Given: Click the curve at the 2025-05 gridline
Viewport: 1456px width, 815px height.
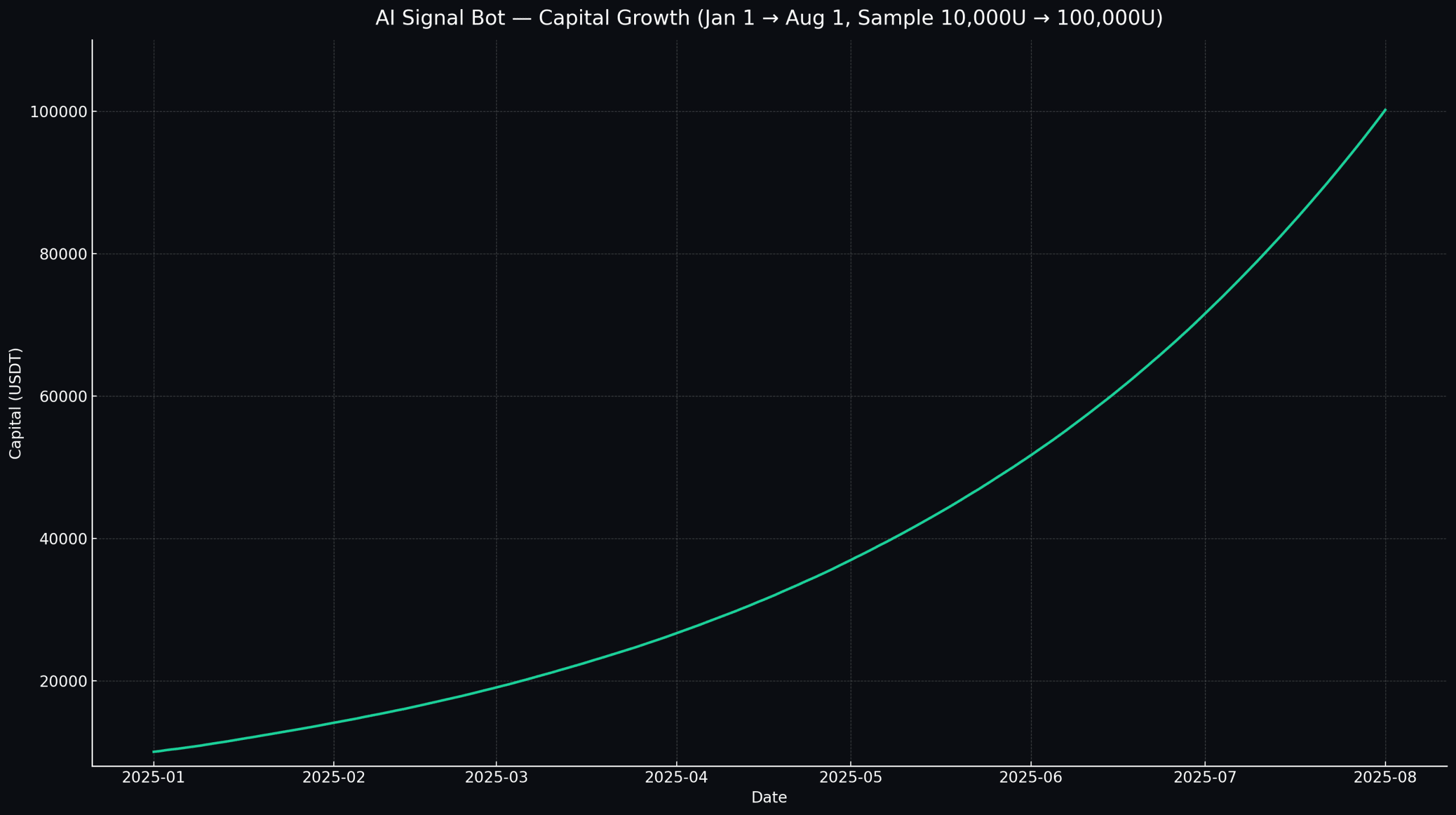Looking at the screenshot, I should 851,560.
